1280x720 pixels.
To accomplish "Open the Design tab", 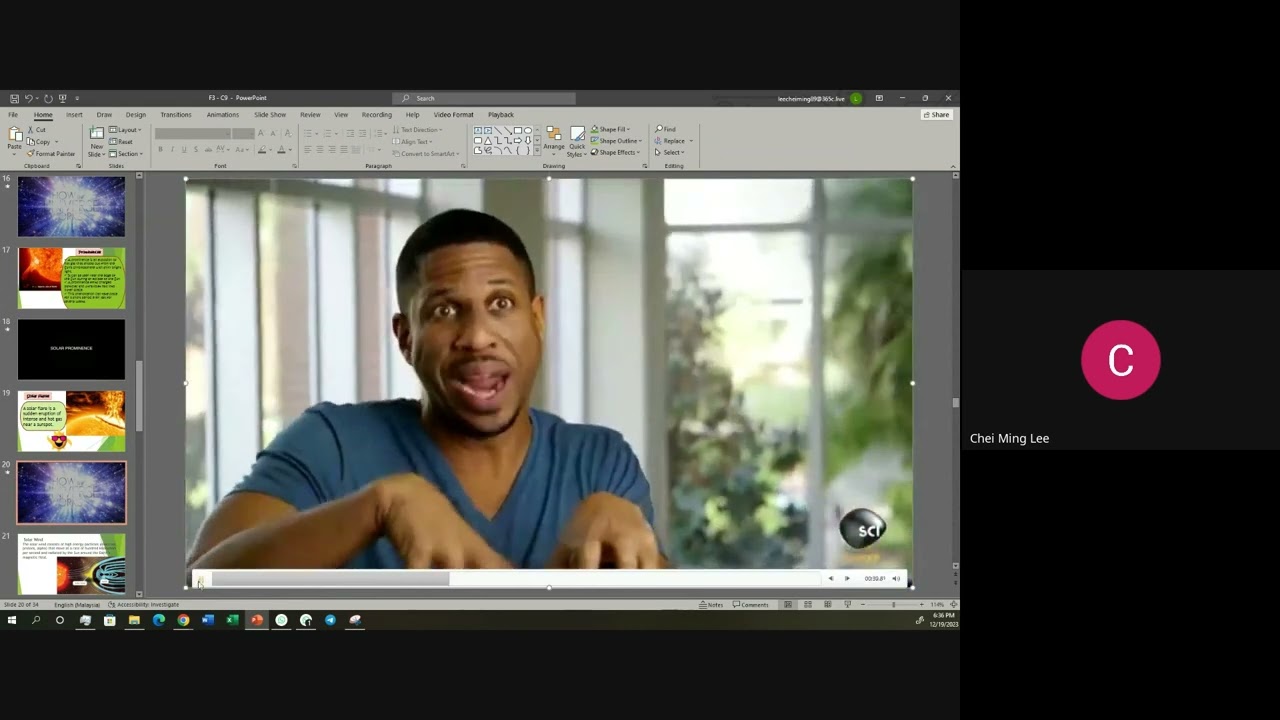I will click(x=136, y=115).
